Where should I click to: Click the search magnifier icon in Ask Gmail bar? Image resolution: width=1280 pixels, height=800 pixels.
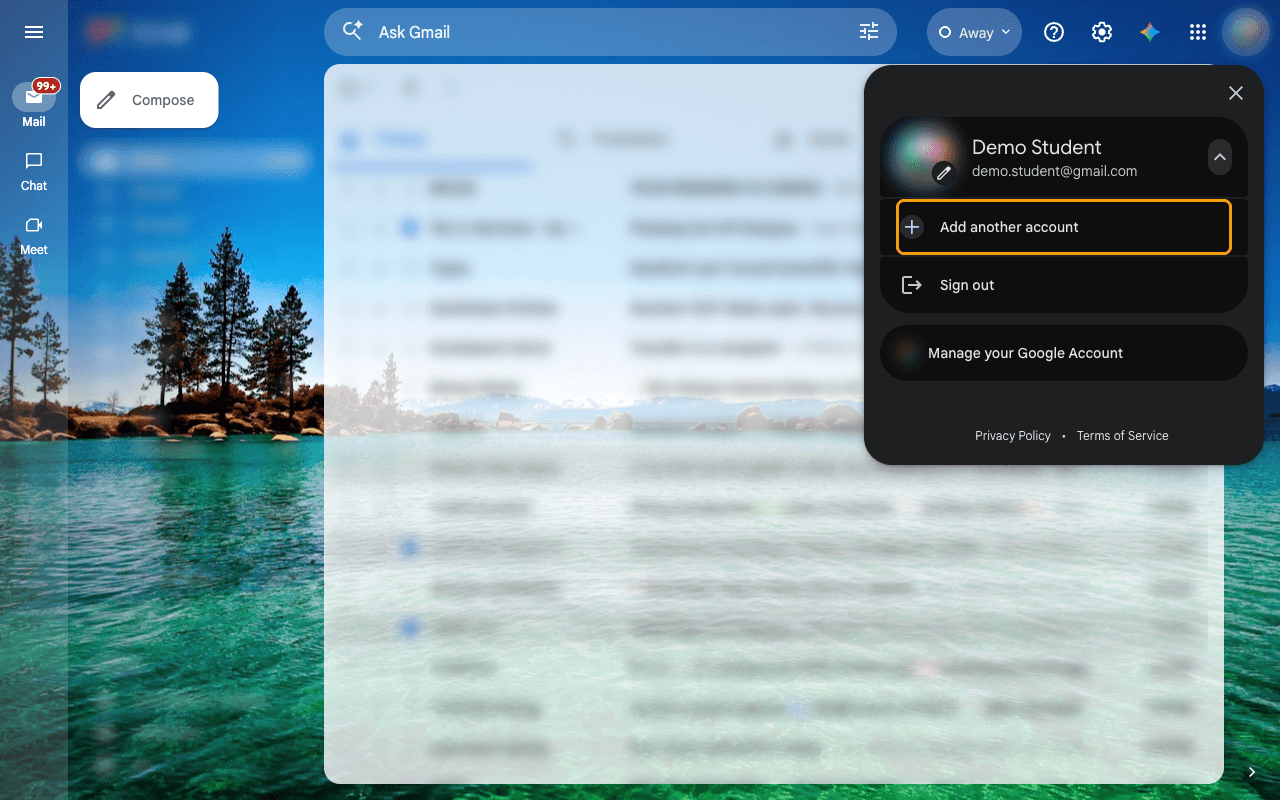tap(352, 31)
